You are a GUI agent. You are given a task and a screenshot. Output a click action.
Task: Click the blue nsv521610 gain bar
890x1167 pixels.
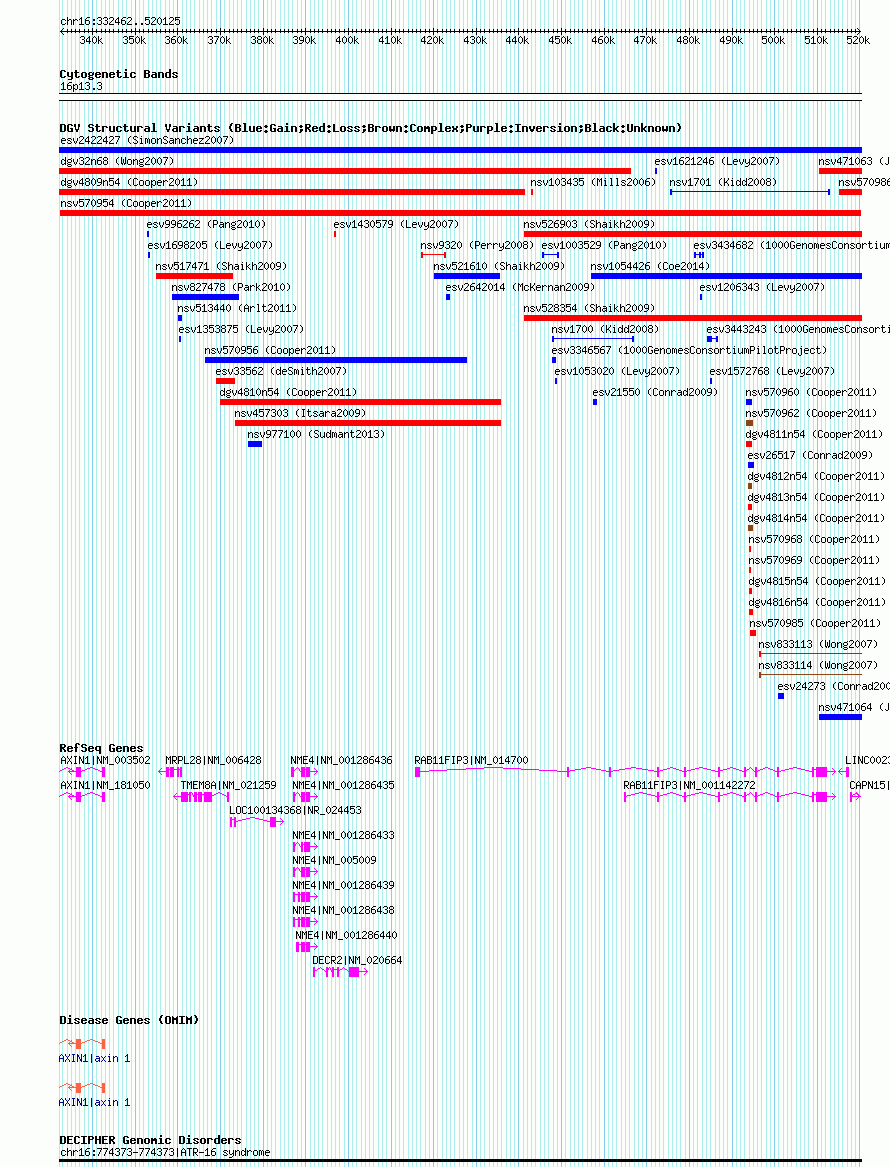point(467,276)
